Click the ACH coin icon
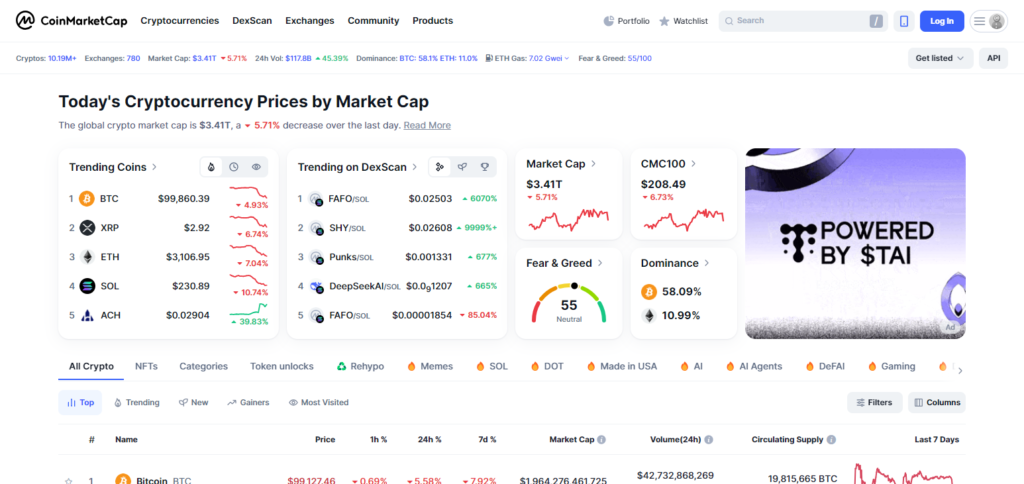 87,315
